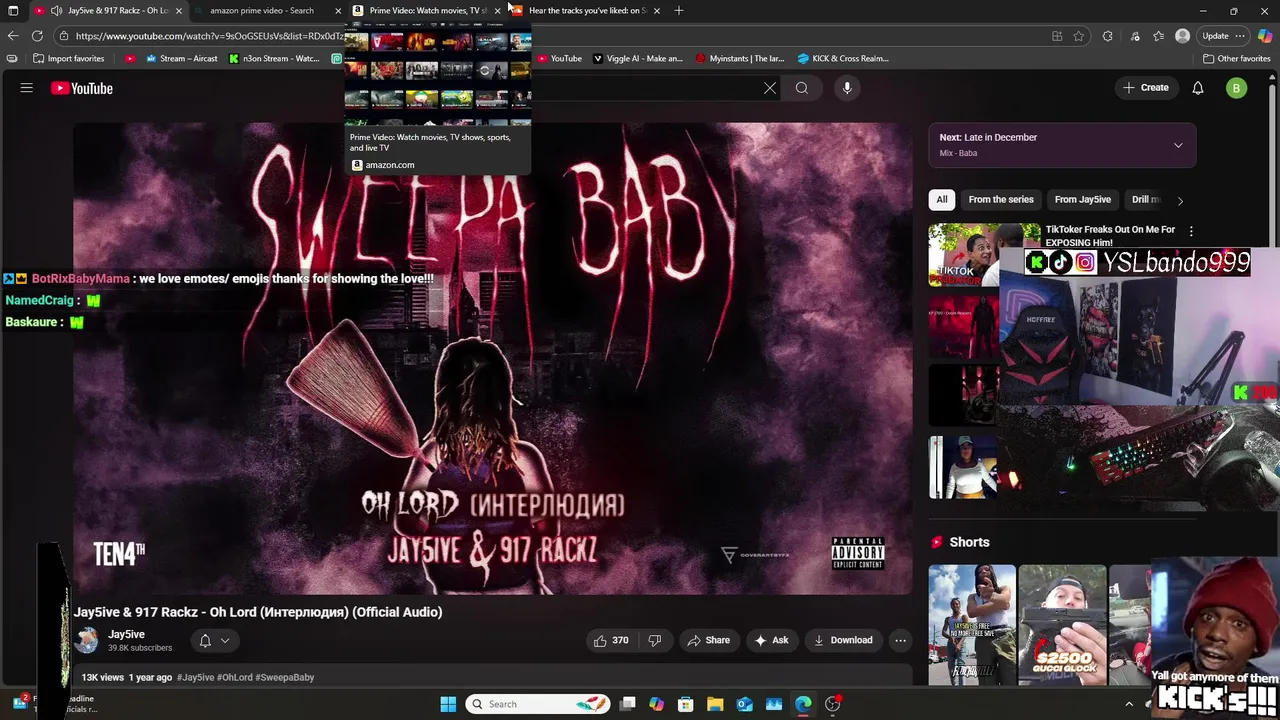Open Copilot sidebar icon in Edge
The height and width of the screenshot is (720, 1280).
coord(1265,36)
